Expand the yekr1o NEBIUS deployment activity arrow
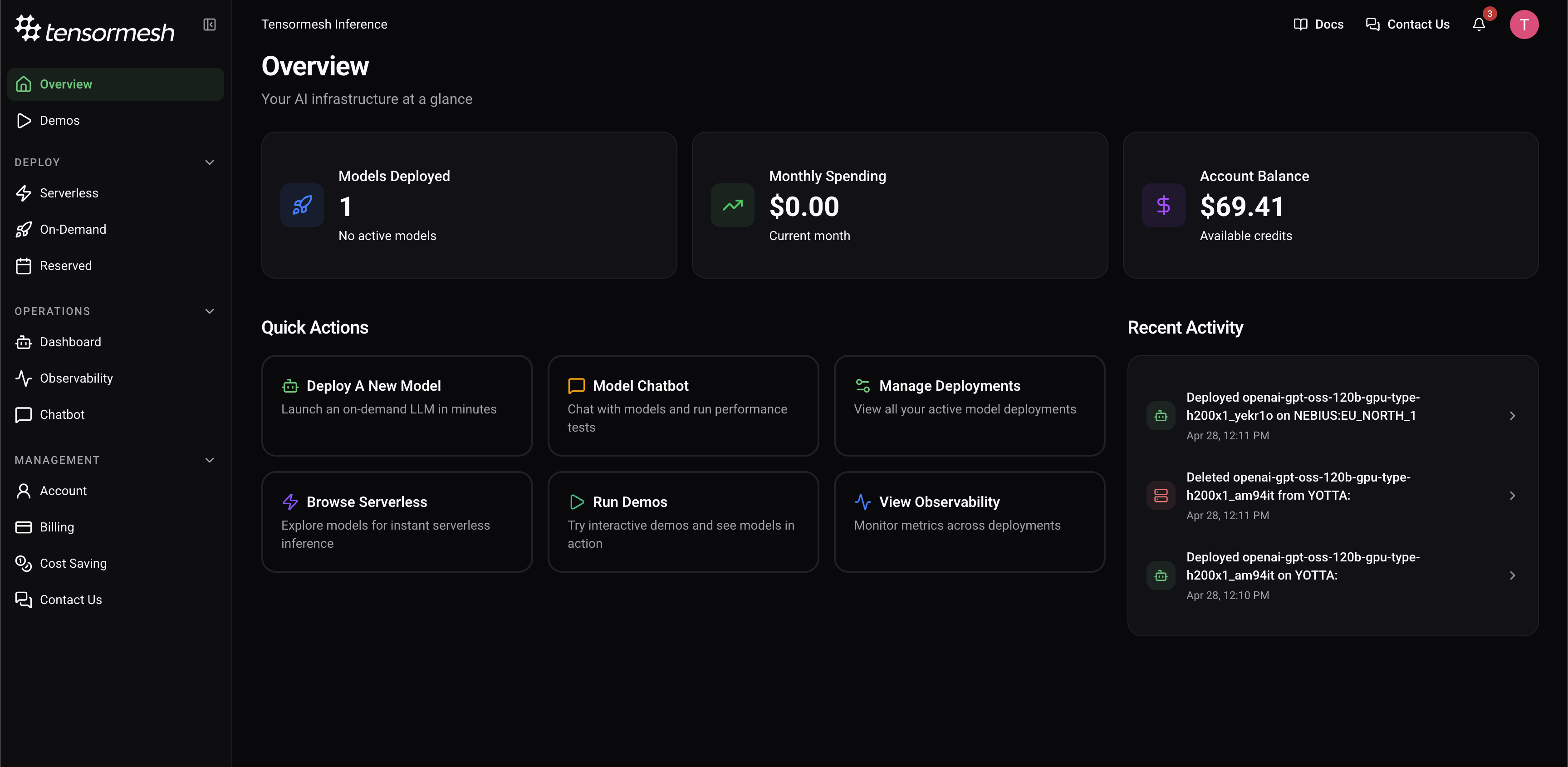Viewport: 1568px width, 767px height. 1512,416
